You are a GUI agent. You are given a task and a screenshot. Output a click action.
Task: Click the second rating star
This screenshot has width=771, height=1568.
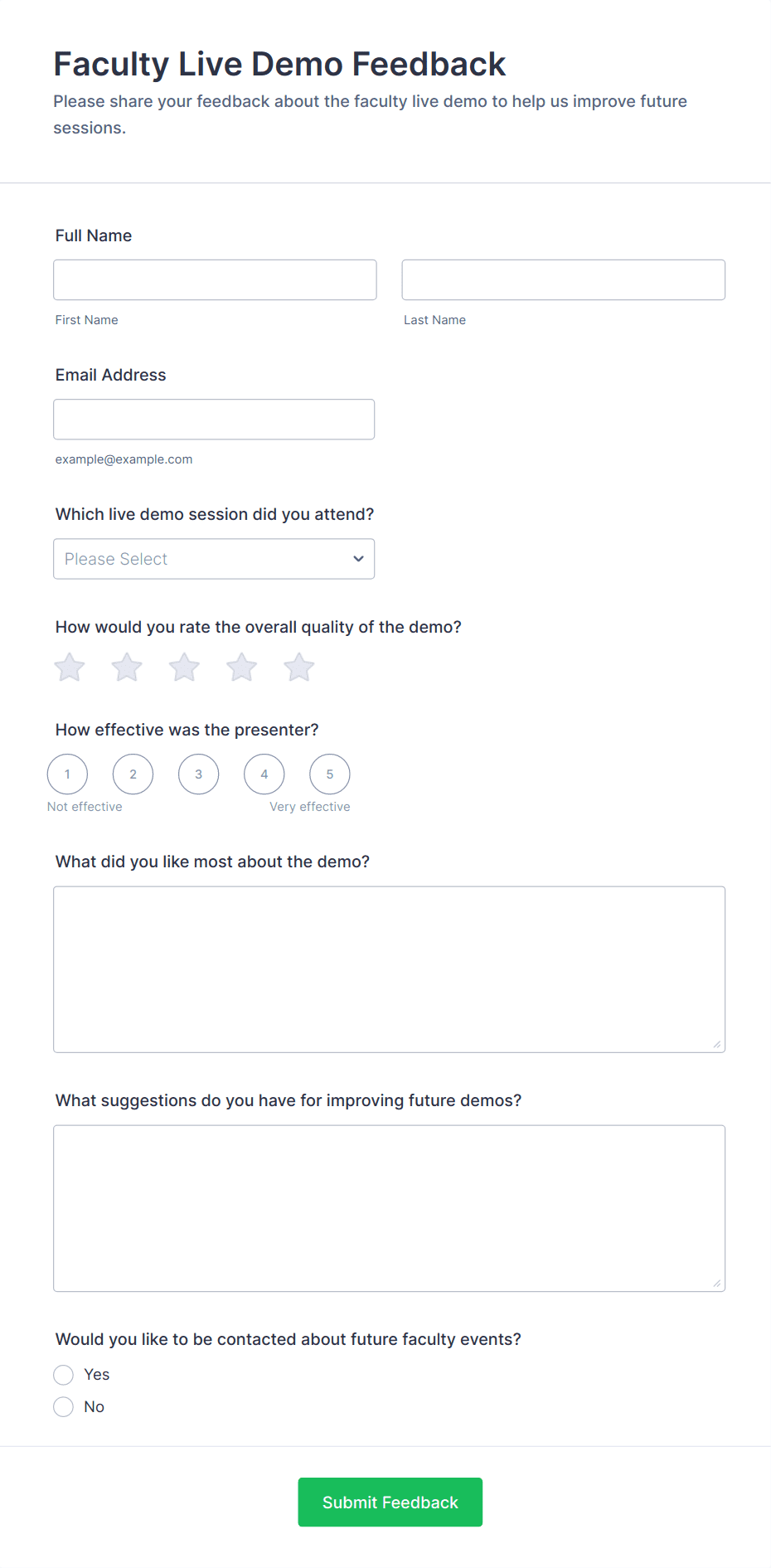tap(127, 667)
